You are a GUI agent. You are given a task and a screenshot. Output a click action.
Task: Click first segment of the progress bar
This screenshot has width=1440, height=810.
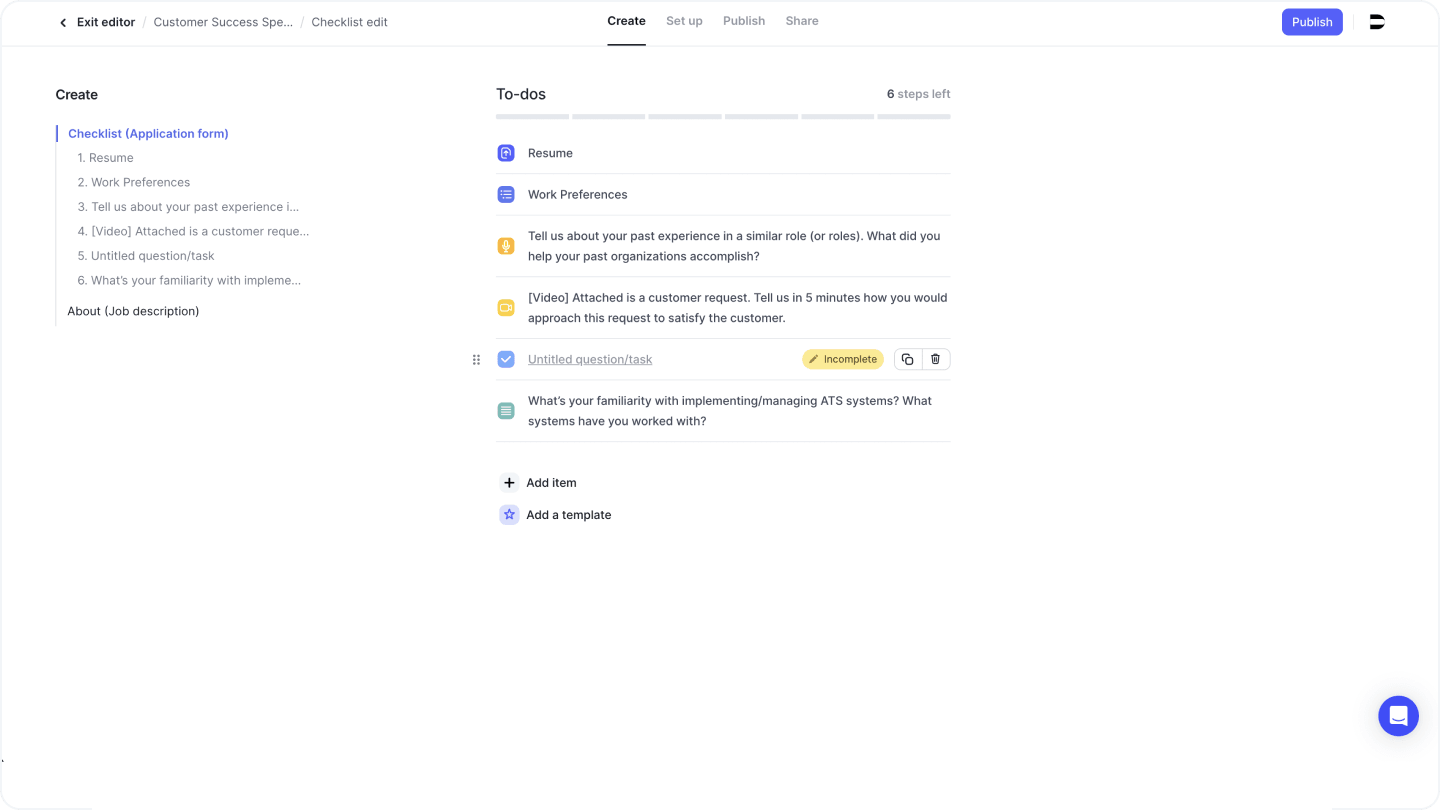[532, 117]
